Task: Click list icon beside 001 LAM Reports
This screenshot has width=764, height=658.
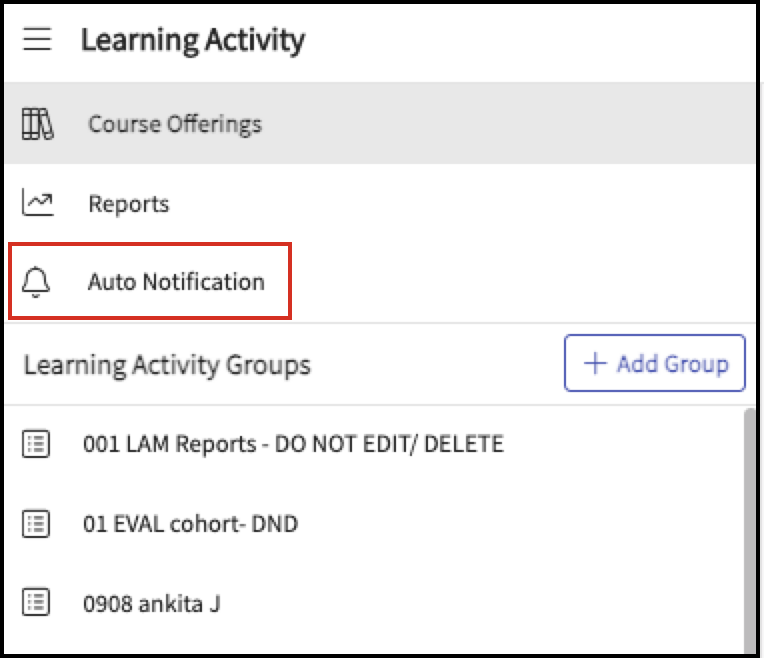Action: 36,444
